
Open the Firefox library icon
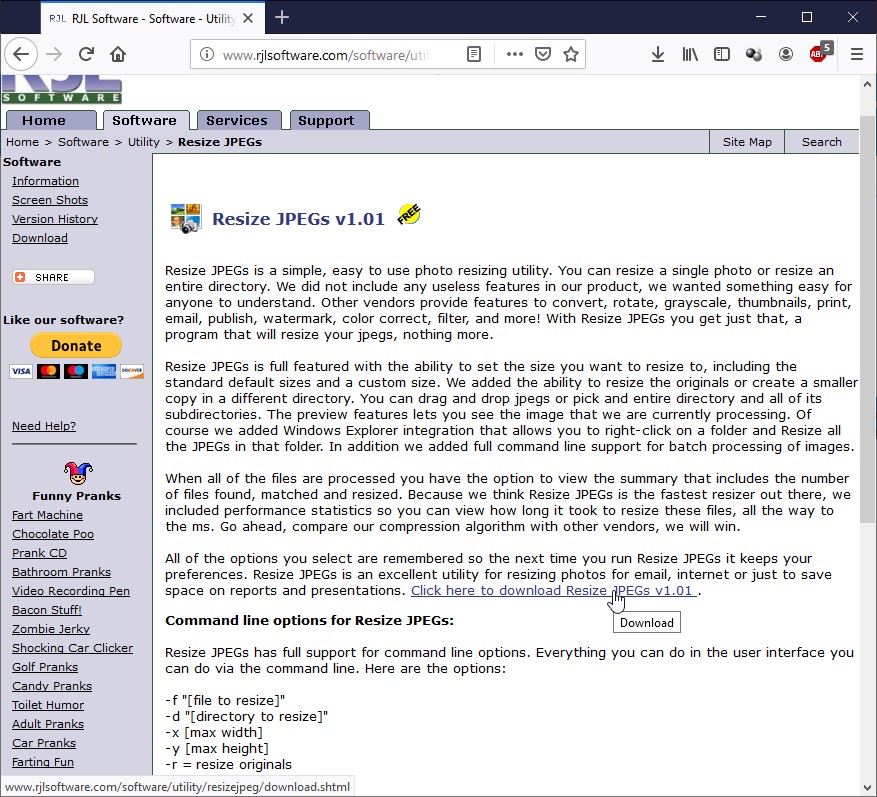(690, 54)
